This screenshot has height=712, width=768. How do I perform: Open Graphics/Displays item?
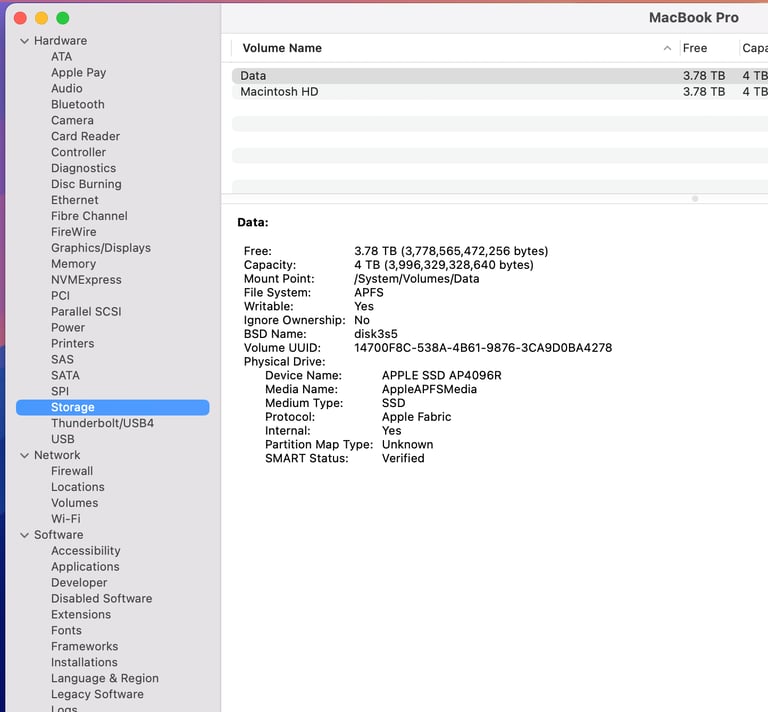[101, 248]
